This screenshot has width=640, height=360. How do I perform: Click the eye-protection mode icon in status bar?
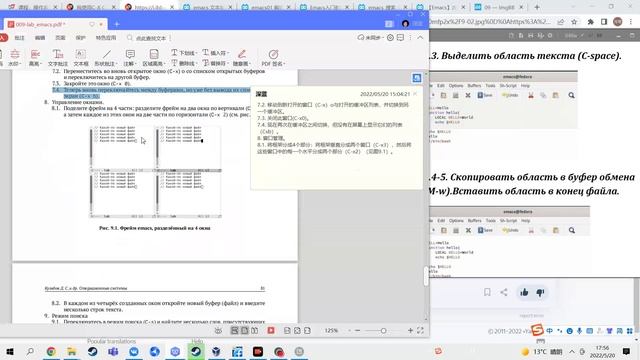pyautogui.click(x=218, y=331)
